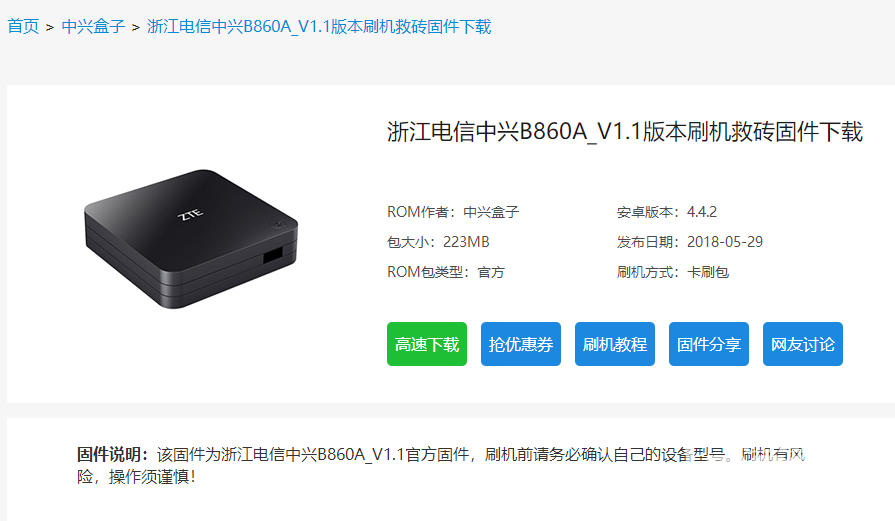Image resolution: width=895 pixels, height=521 pixels.
Task: Click the ROM包类型 官方 entry
Action: pos(446,272)
